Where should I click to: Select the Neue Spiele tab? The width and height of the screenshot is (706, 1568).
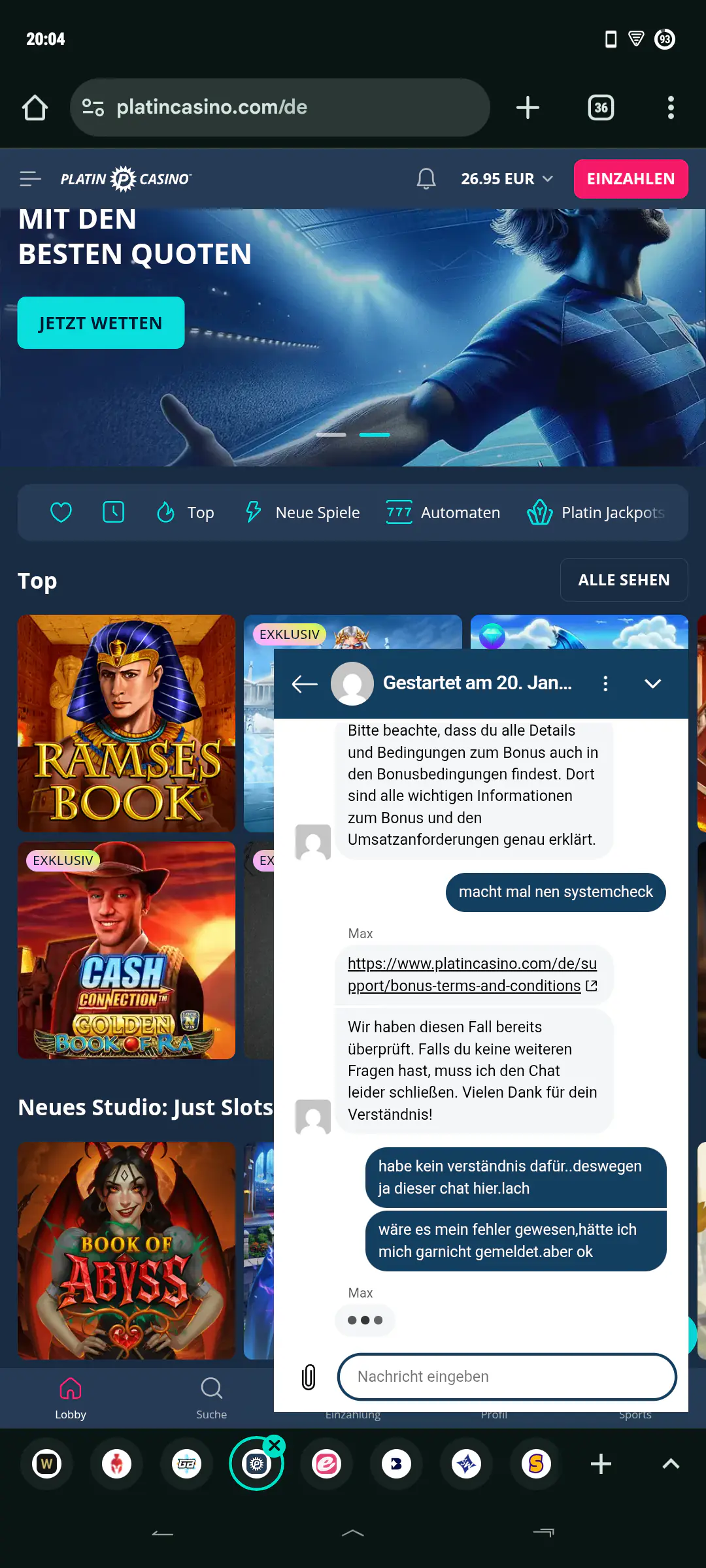[x=303, y=512]
